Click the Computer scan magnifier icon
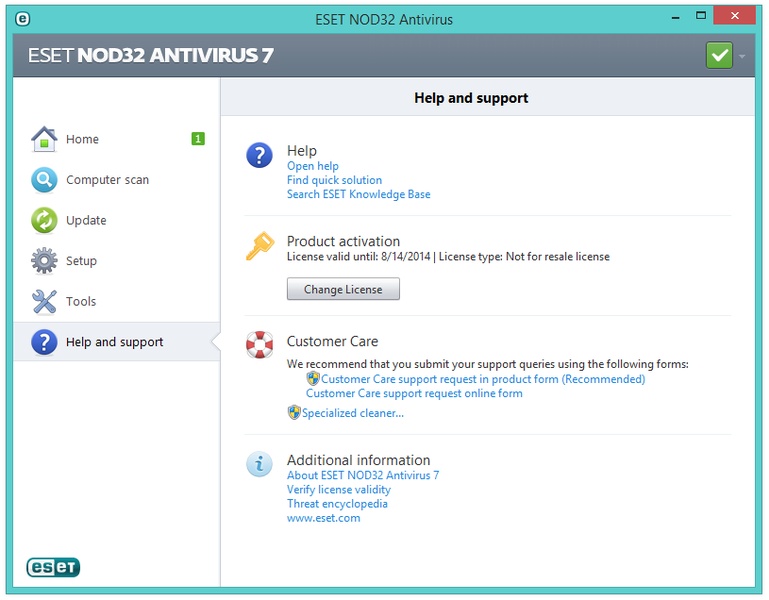Viewport: 769px width, 600px height. (x=44, y=180)
